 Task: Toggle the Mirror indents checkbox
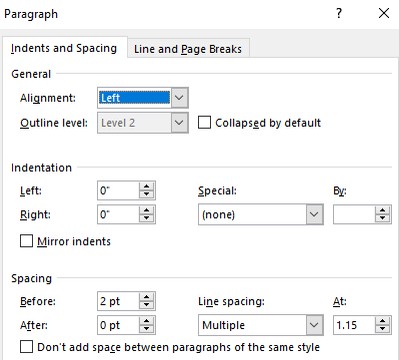pos(27,241)
